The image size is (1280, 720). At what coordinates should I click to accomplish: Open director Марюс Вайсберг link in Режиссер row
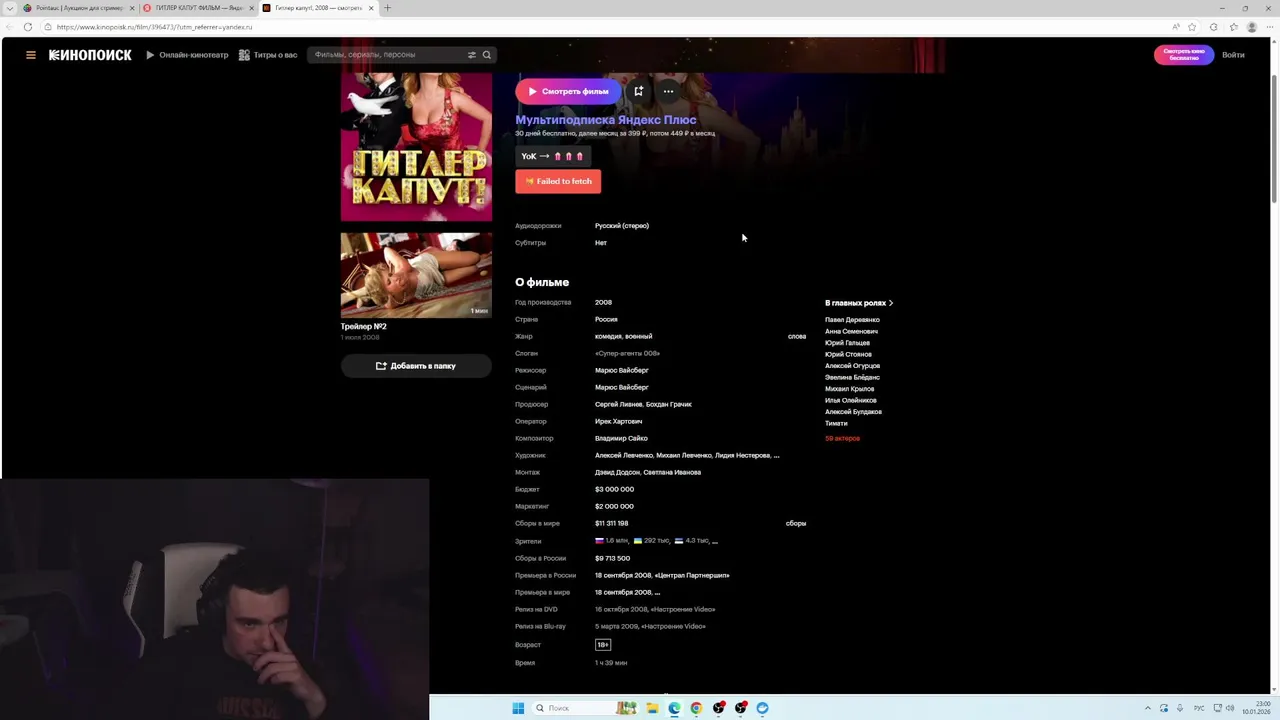[x=622, y=370]
